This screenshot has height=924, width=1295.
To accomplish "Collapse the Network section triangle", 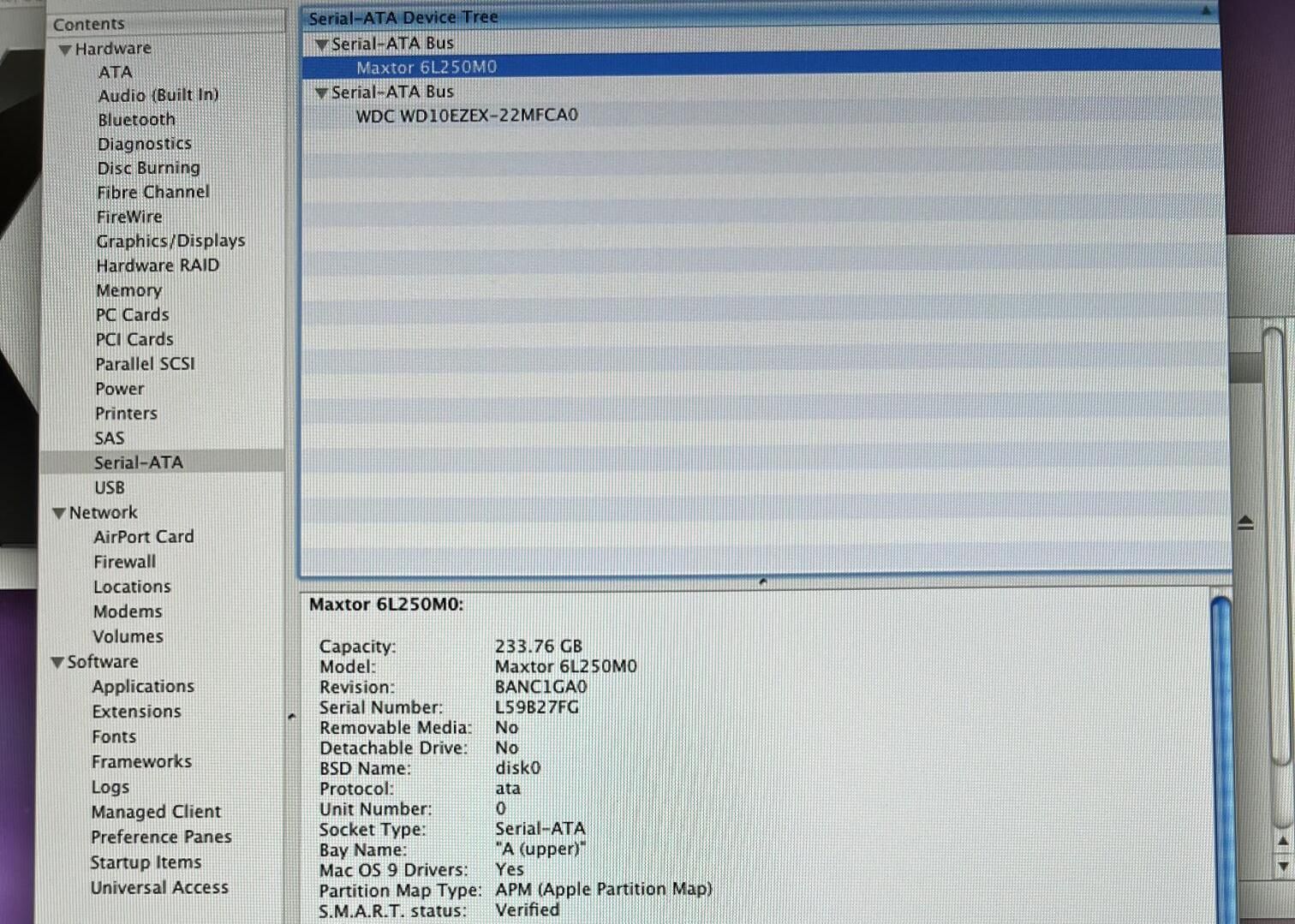I will [x=59, y=513].
